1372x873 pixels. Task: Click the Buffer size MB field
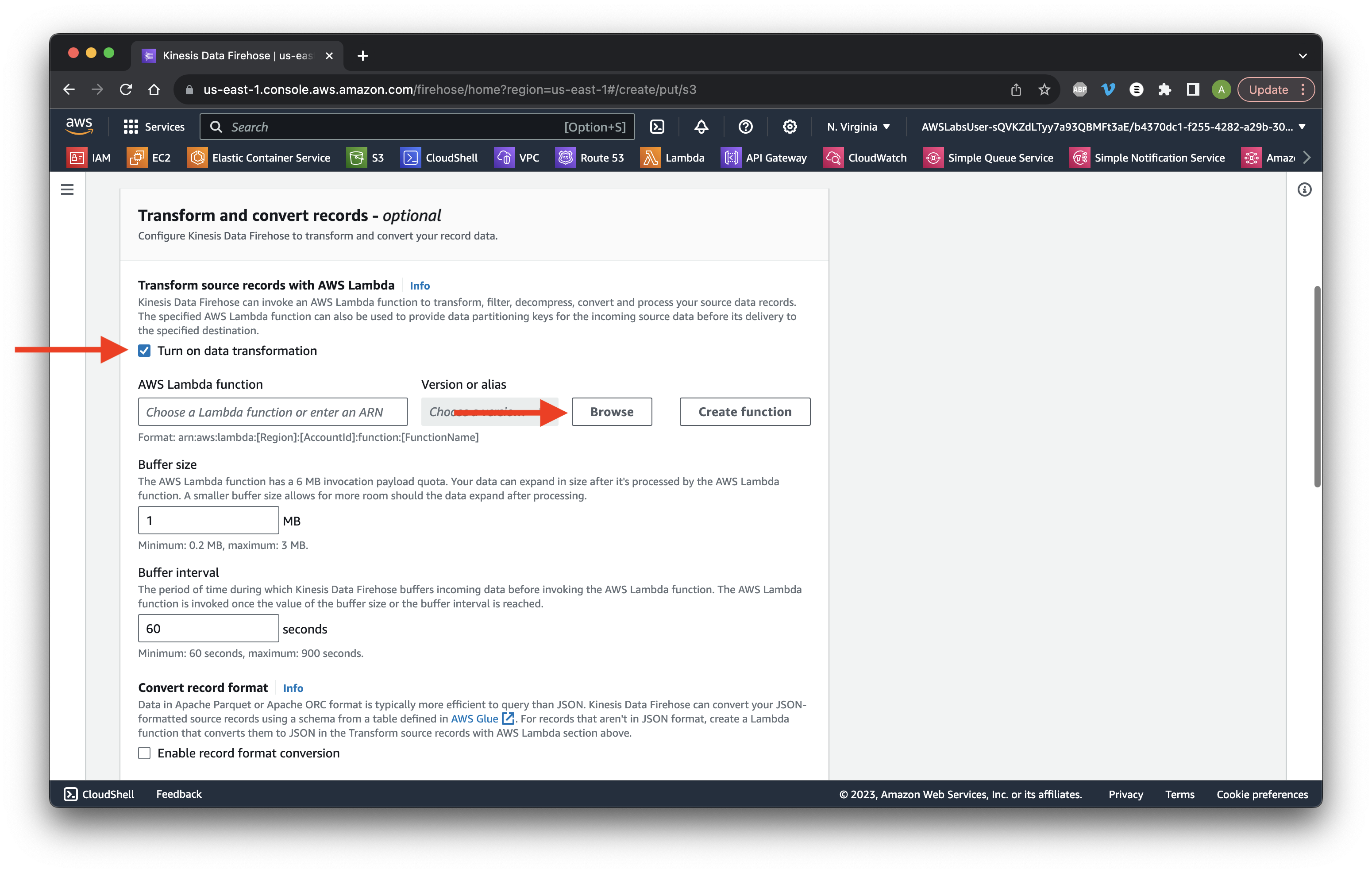click(208, 520)
